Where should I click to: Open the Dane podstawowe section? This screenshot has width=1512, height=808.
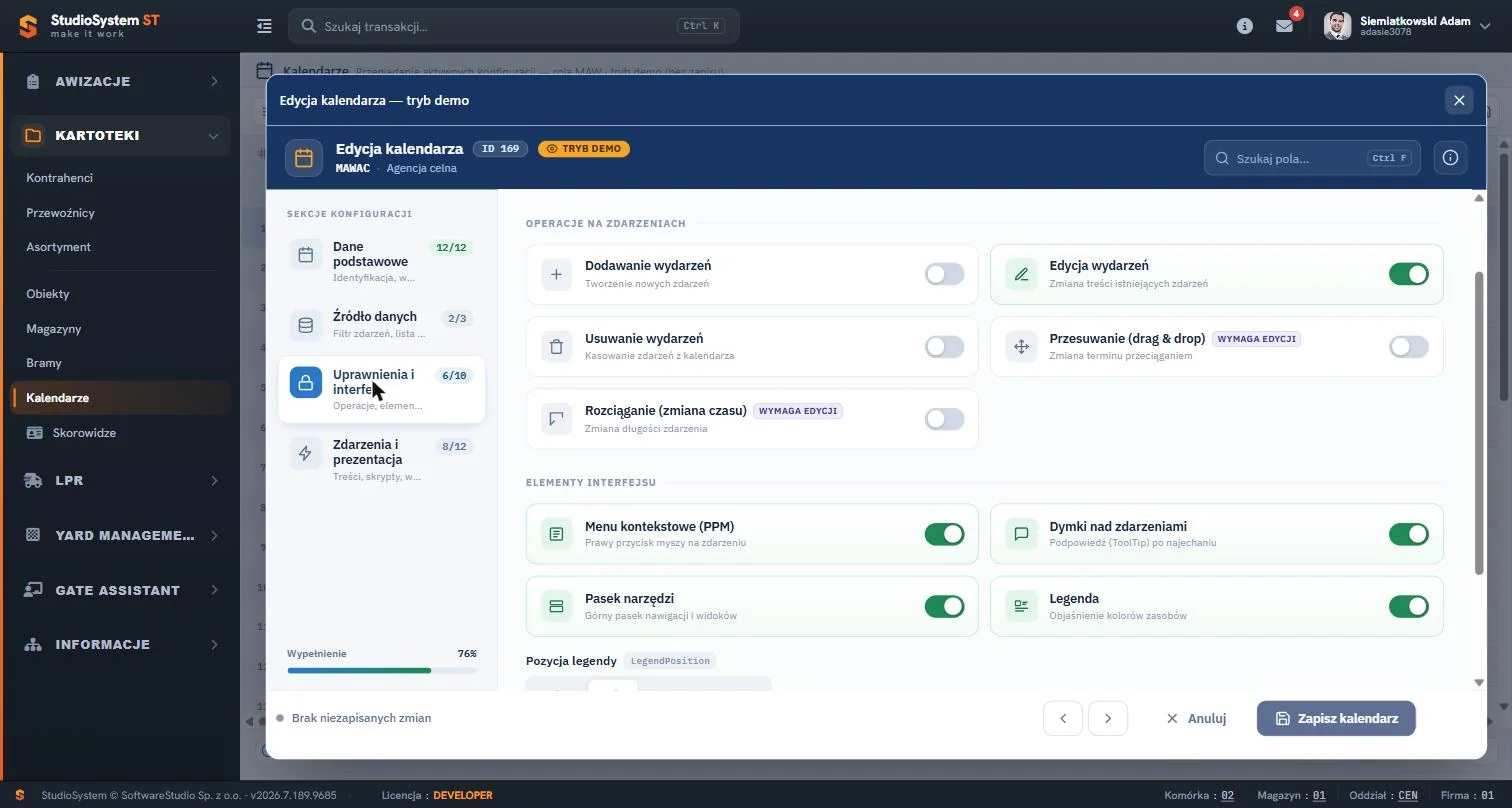pos(381,261)
